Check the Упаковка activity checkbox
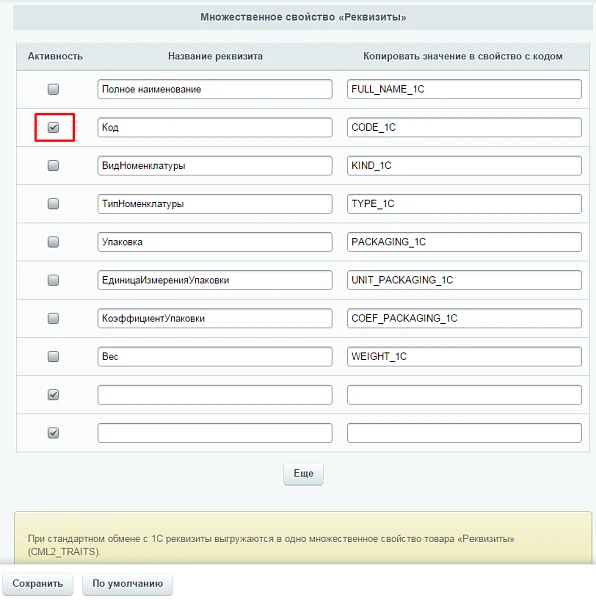The height and width of the screenshot is (600, 596). [x=53, y=242]
